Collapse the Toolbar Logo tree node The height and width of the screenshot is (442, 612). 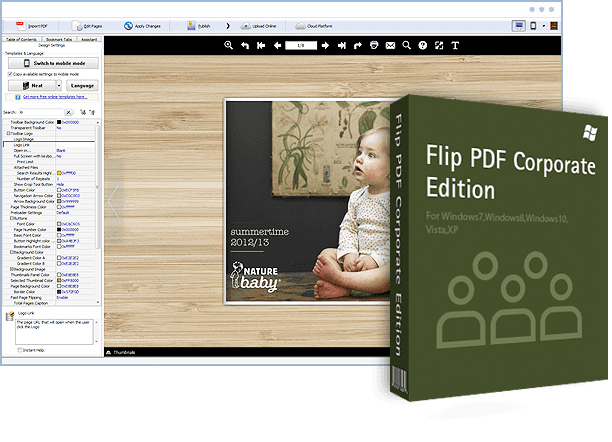9,134
